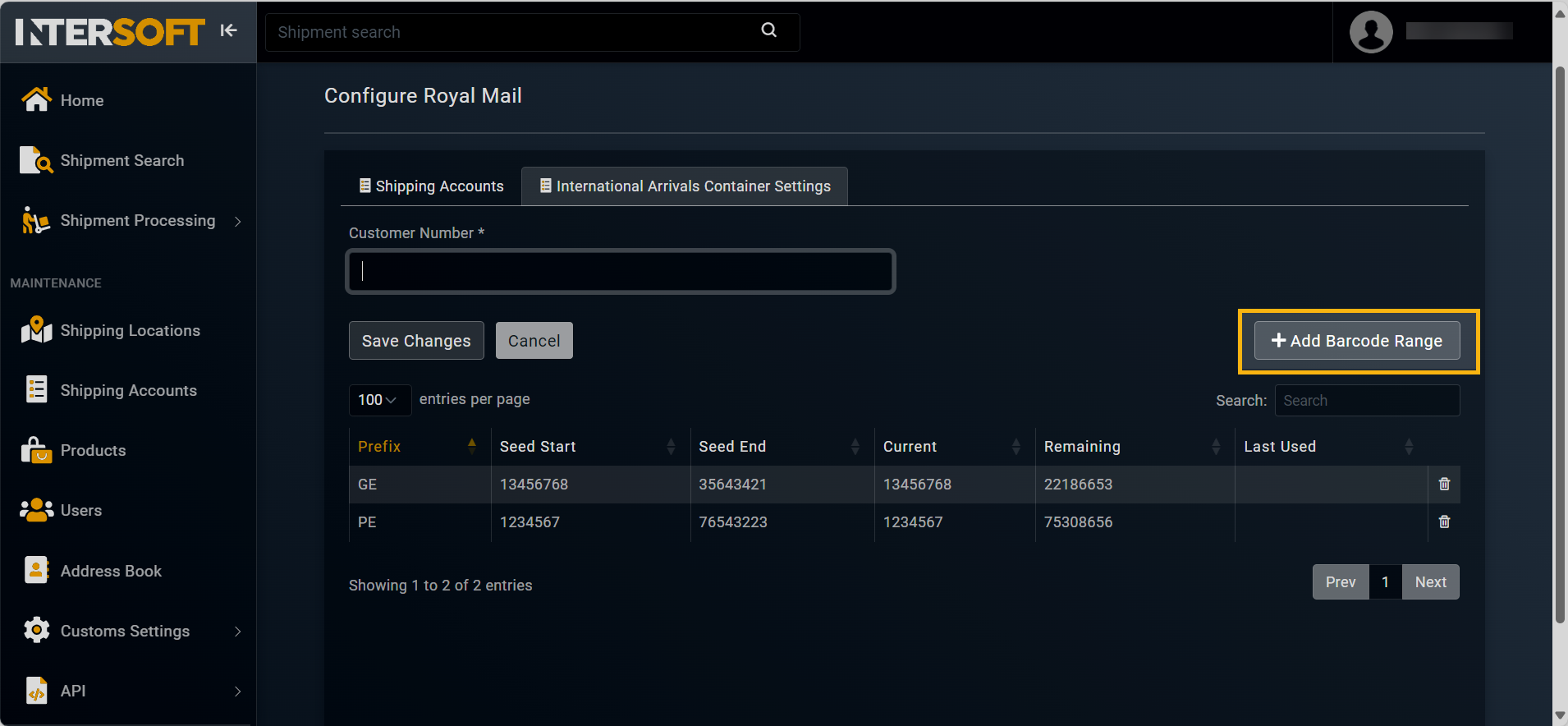
Task: Expand the Shipment Processing submenu chevron
Action: tap(237, 221)
